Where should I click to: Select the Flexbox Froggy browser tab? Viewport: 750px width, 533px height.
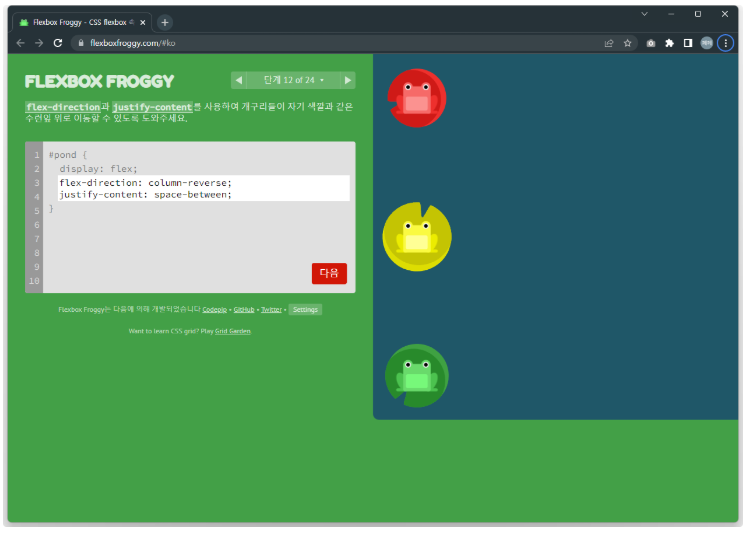click(82, 22)
